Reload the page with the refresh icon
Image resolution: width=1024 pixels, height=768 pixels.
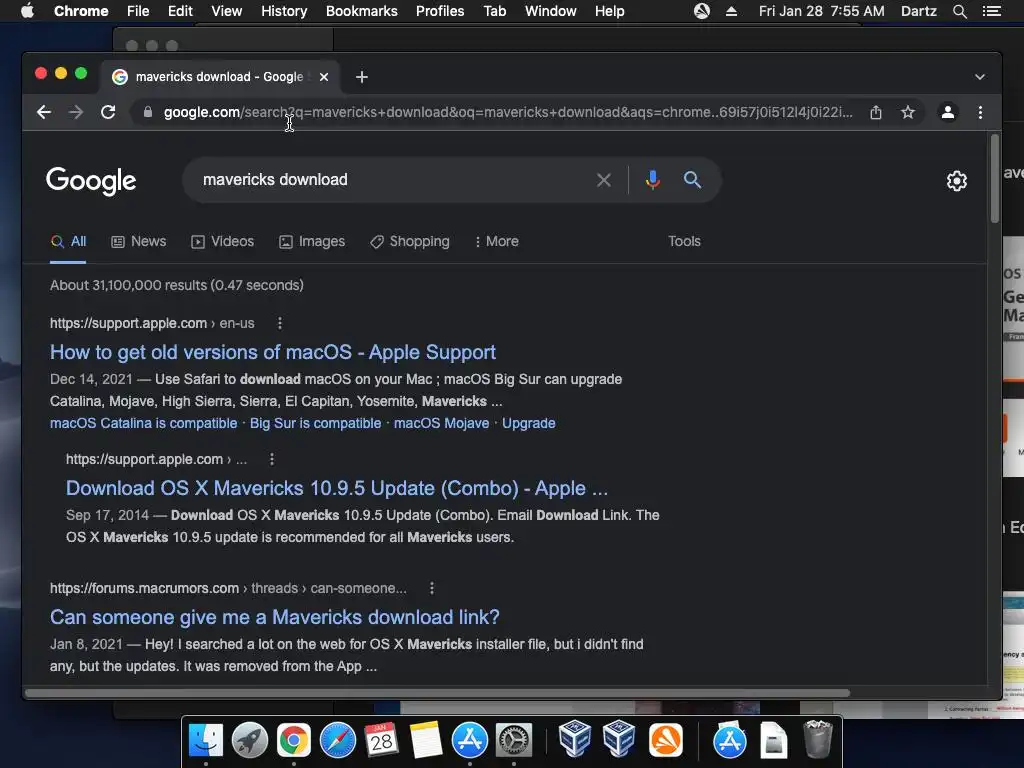coord(108,112)
